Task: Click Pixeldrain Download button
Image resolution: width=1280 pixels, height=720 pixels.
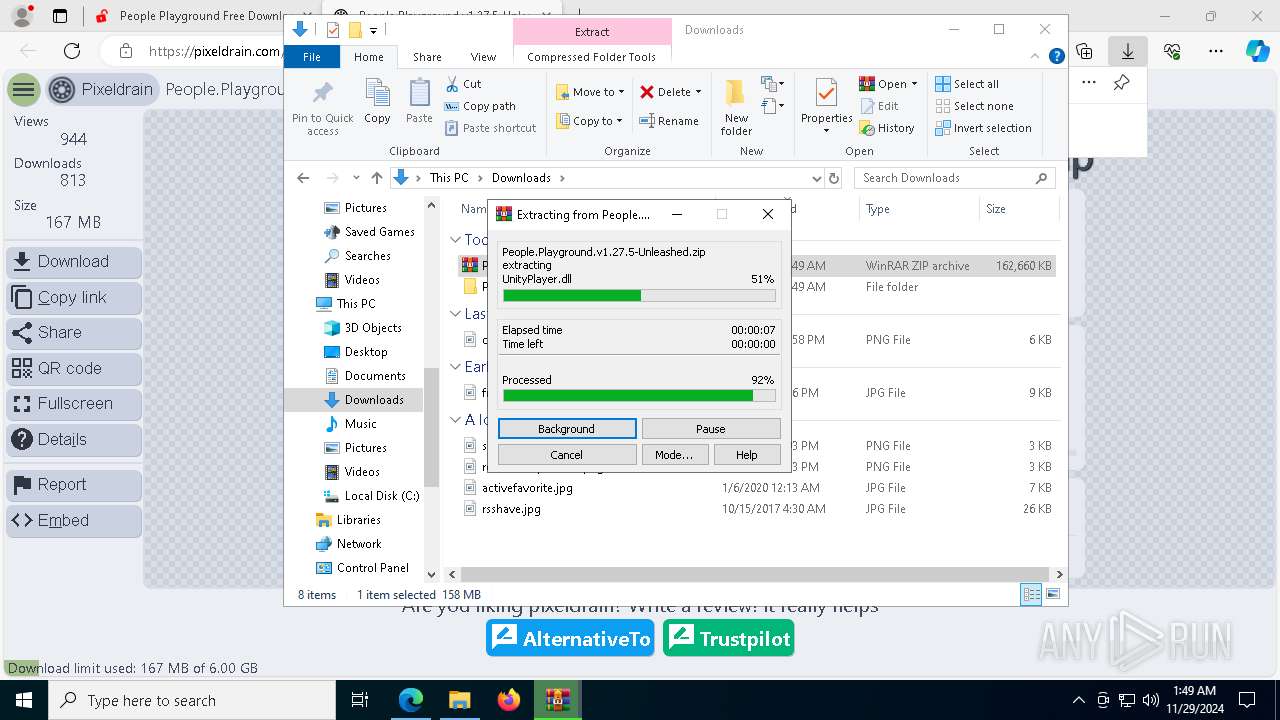Action: pyautogui.click(x=74, y=262)
